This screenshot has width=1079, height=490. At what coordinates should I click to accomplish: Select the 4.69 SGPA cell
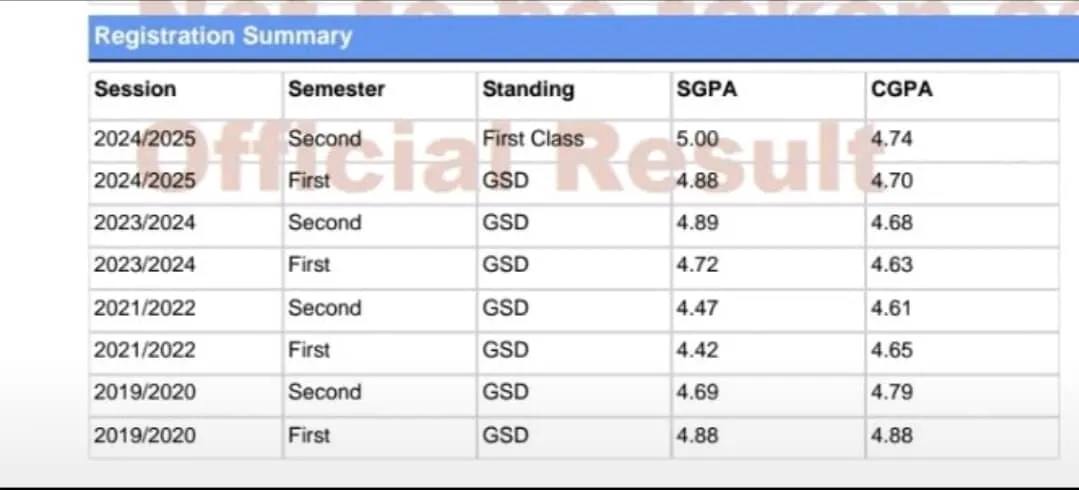coord(697,392)
